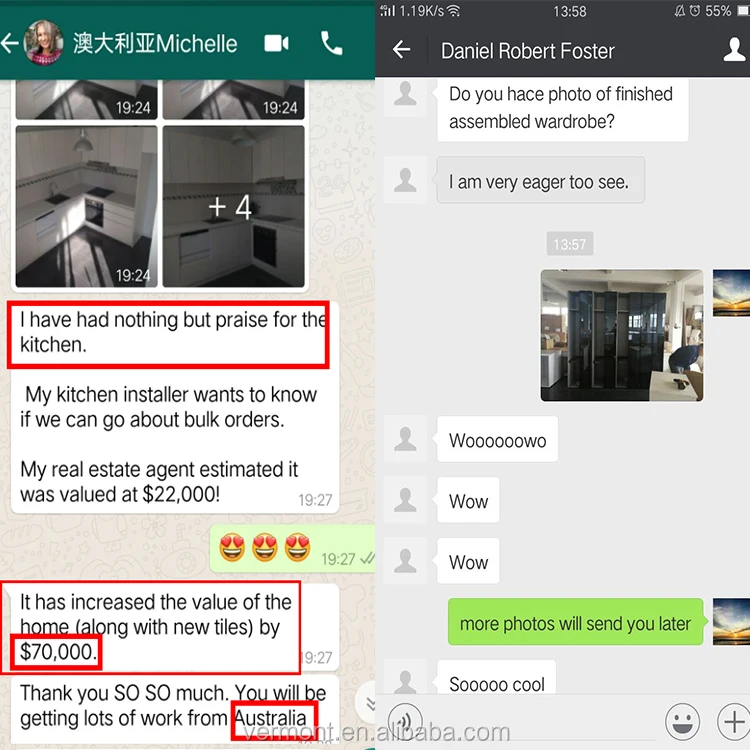Open contact name Daniel Robert Foster
Screen dimensions: 750x750
527,51
